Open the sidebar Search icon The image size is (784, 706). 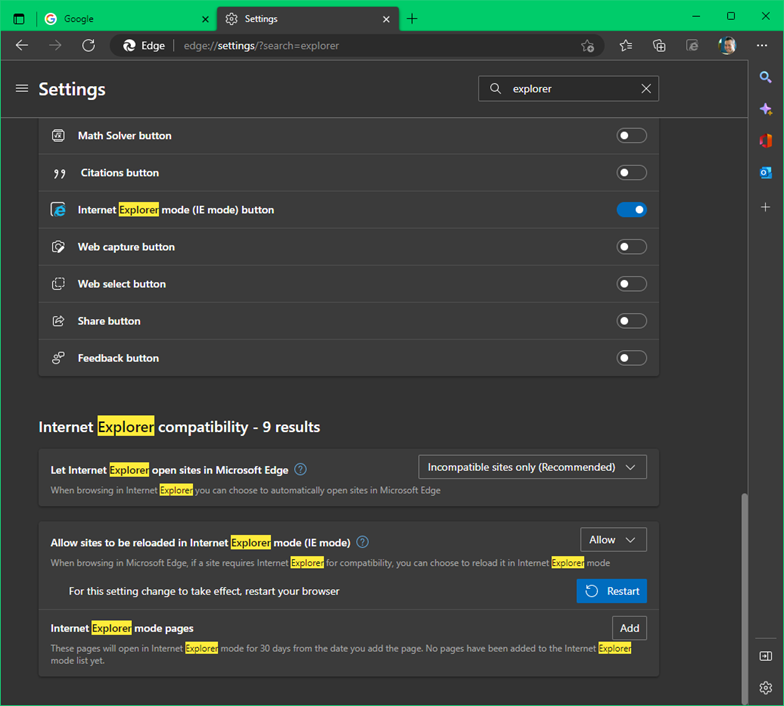pyautogui.click(x=766, y=77)
